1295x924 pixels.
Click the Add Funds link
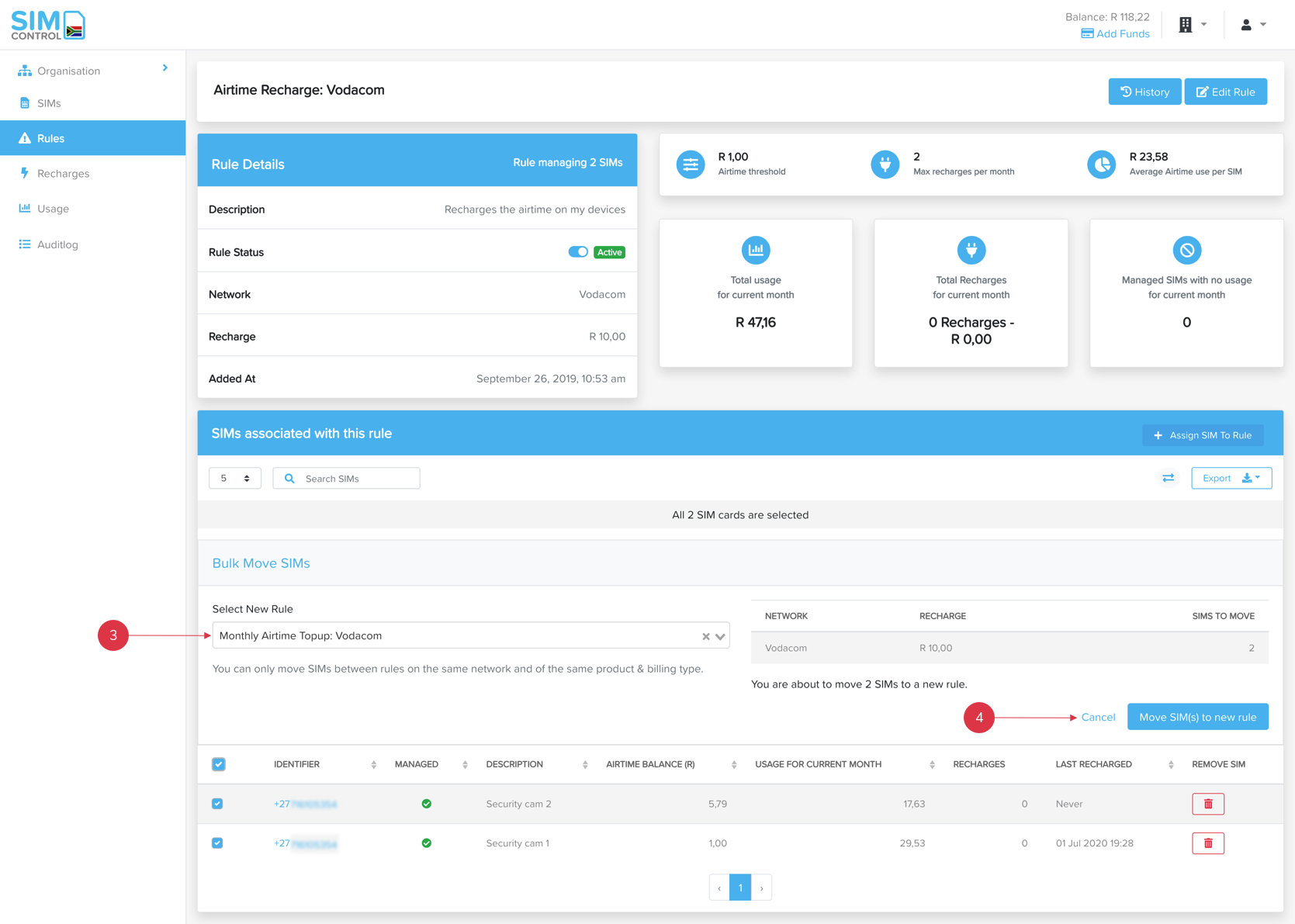(x=1115, y=34)
